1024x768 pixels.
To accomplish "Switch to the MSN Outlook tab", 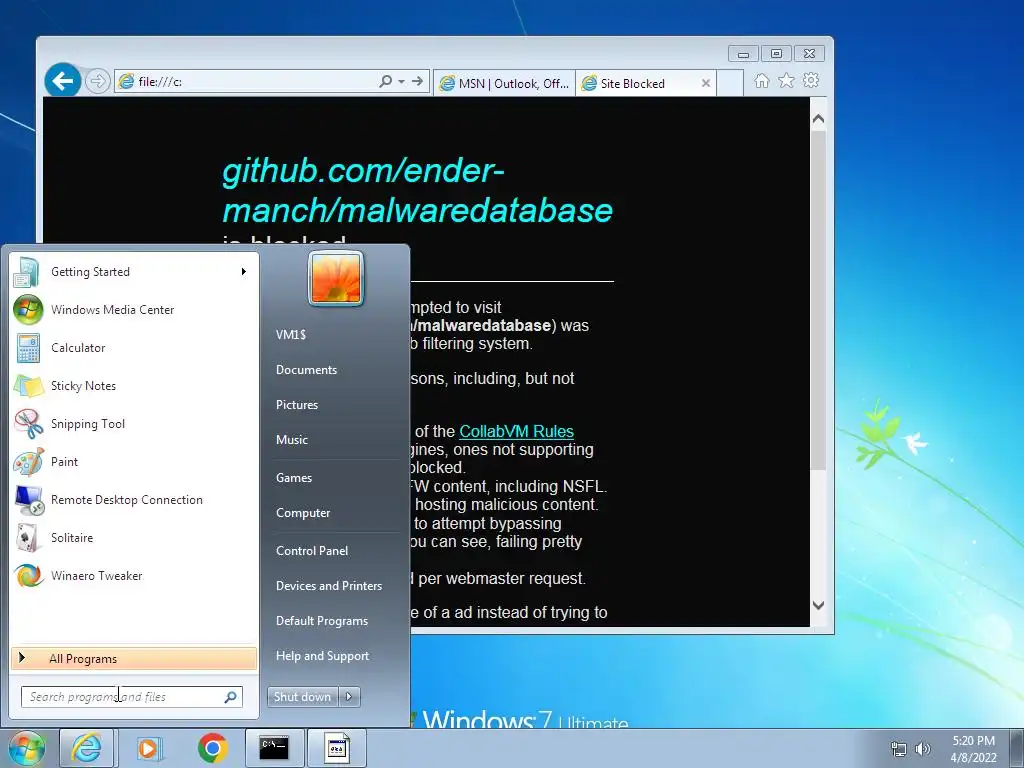I will (x=504, y=84).
